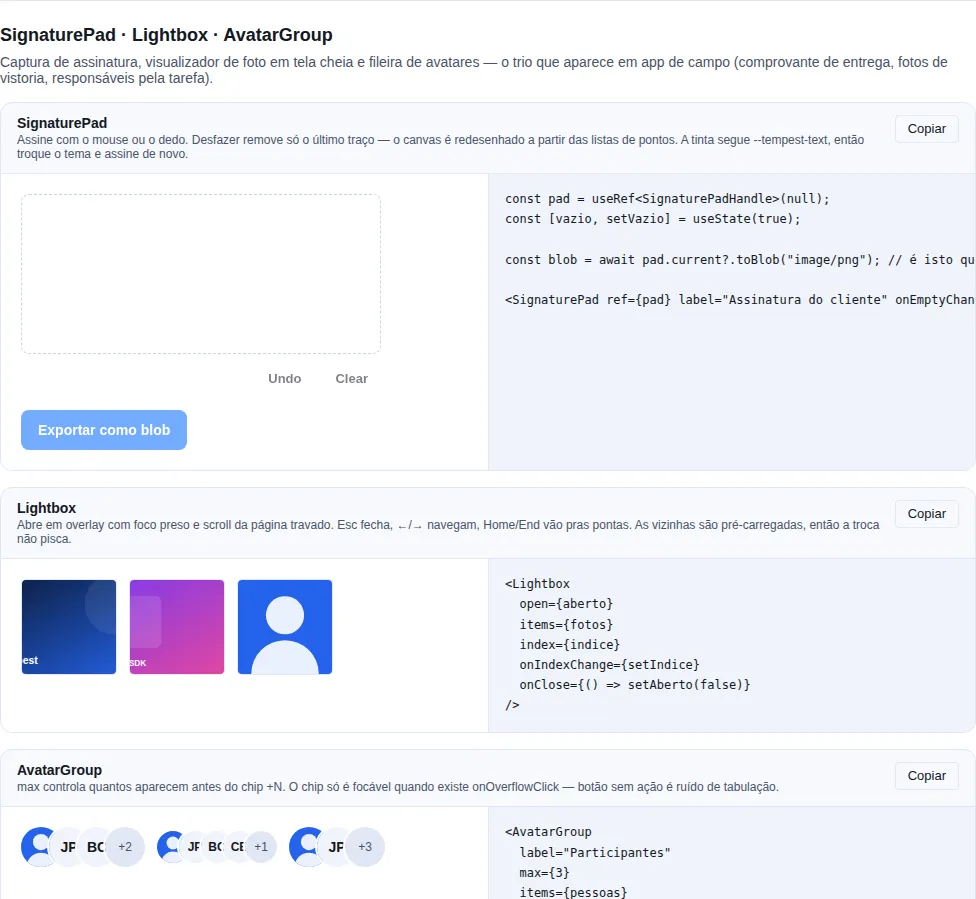The height and width of the screenshot is (899, 976).
Task: Click inside the dashed signature canvas
Action: pyautogui.click(x=200, y=274)
